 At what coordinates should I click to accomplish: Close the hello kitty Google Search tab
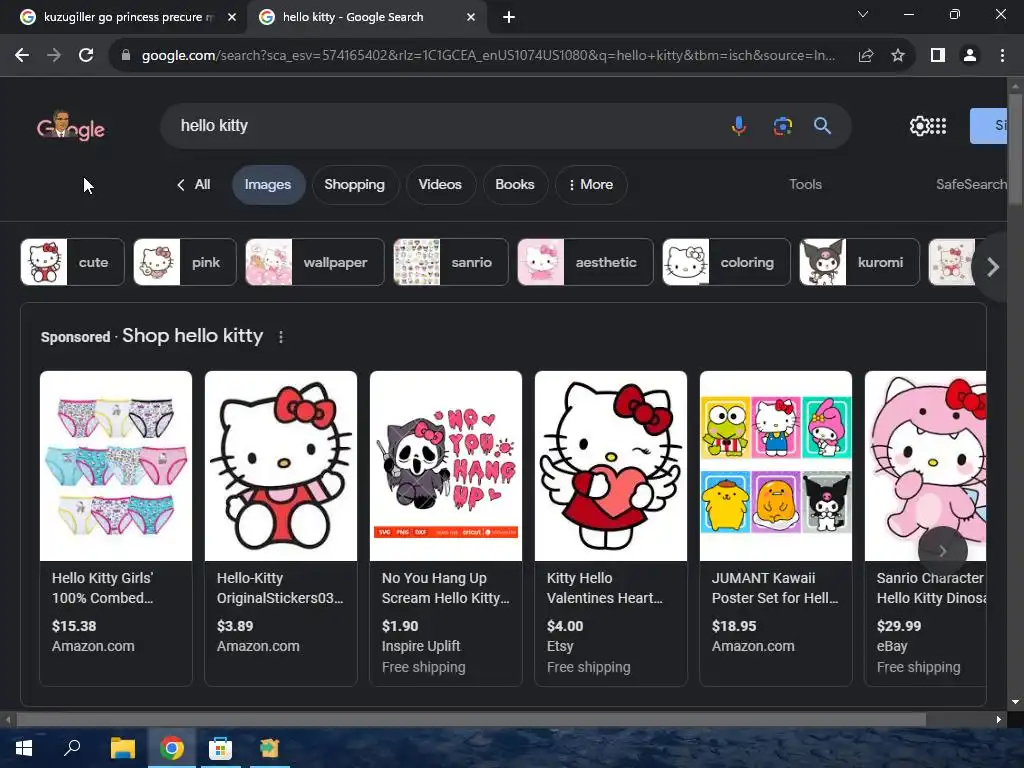pos(471,18)
